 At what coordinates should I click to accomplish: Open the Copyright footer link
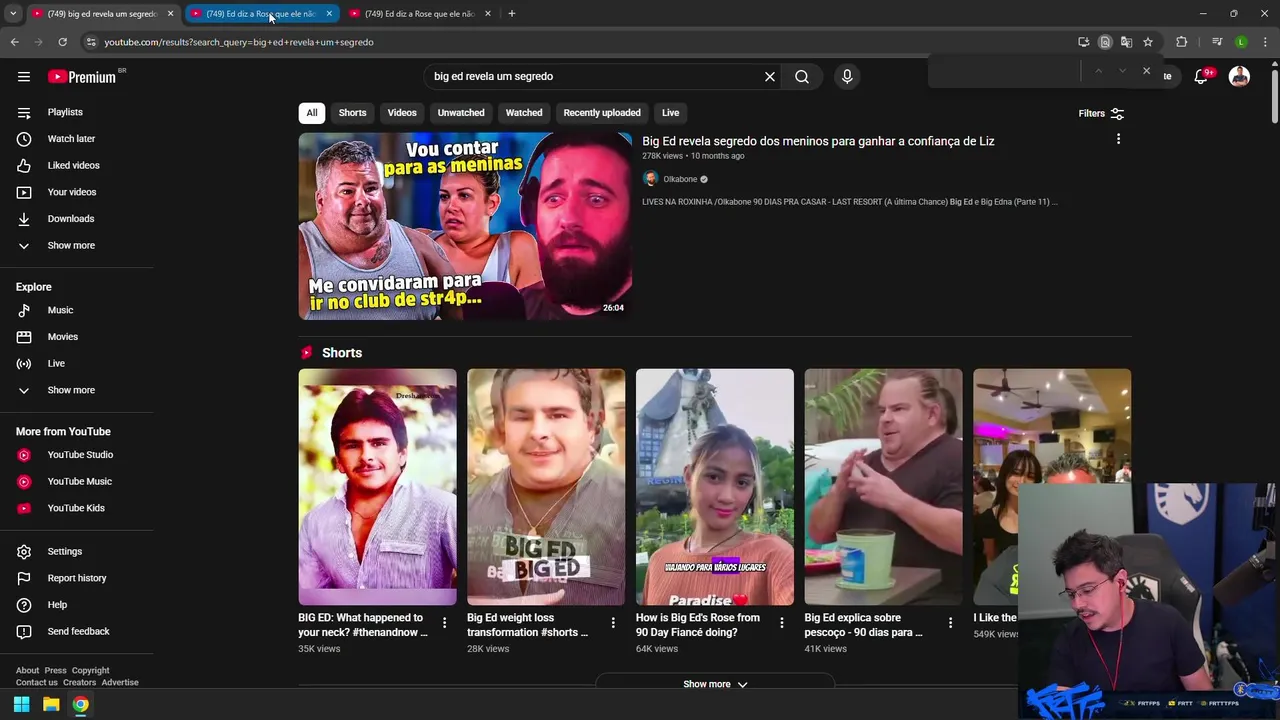point(90,671)
